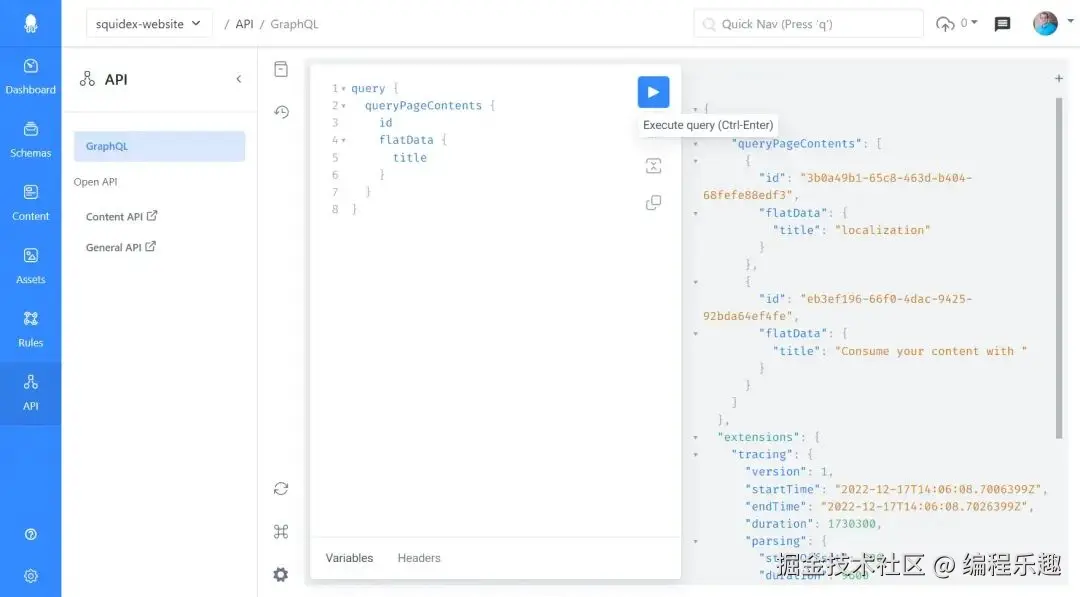This screenshot has width=1080, height=597.
Task: Collapse the API side panel
Action: click(239, 79)
